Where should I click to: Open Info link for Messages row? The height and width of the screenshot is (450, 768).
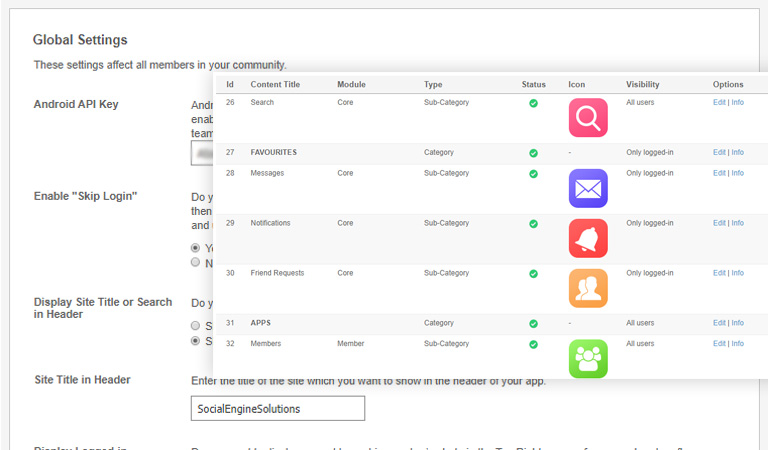pos(737,173)
